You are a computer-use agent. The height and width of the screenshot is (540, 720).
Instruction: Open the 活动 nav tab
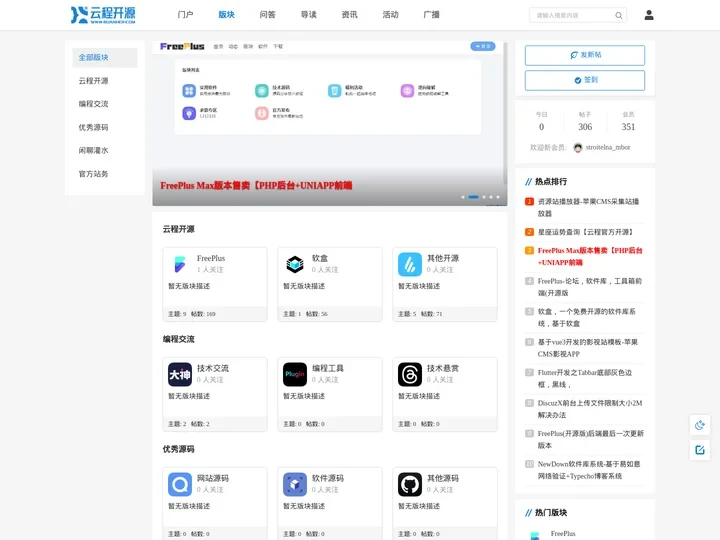[390, 15]
